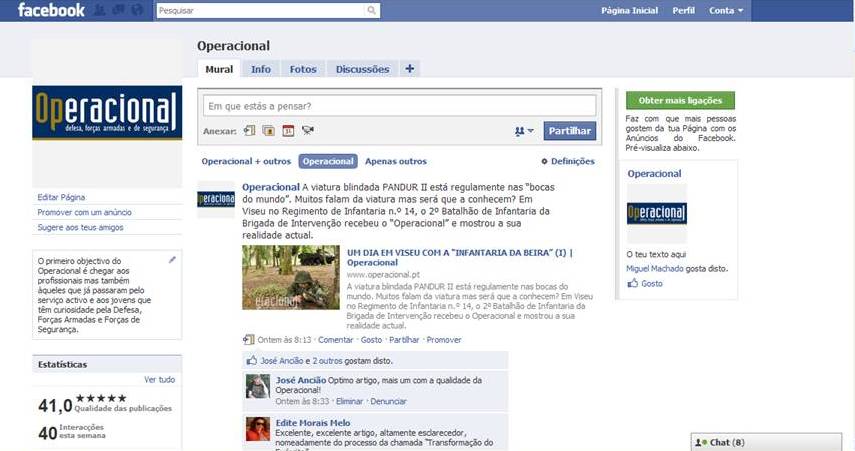
Task: Open Ver tudo statistics link
Action: pyautogui.click(x=160, y=380)
